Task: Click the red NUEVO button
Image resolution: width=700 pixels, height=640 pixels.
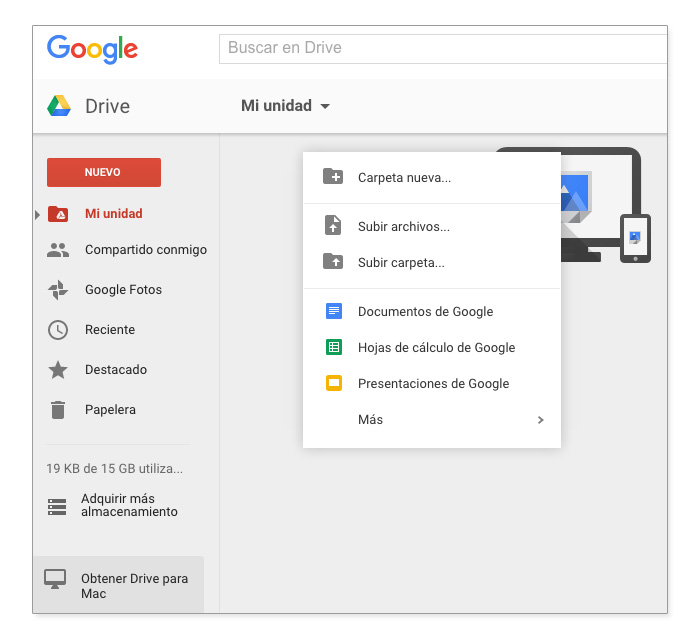Action: (x=104, y=172)
